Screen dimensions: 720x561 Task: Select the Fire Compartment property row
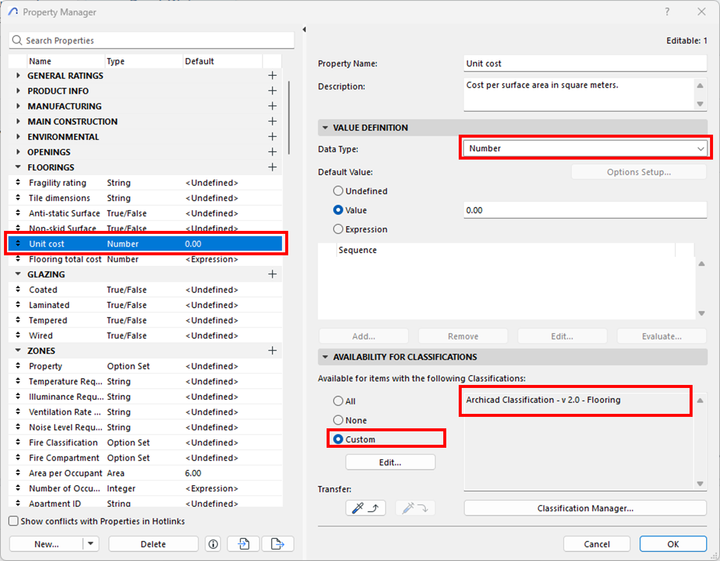146,458
